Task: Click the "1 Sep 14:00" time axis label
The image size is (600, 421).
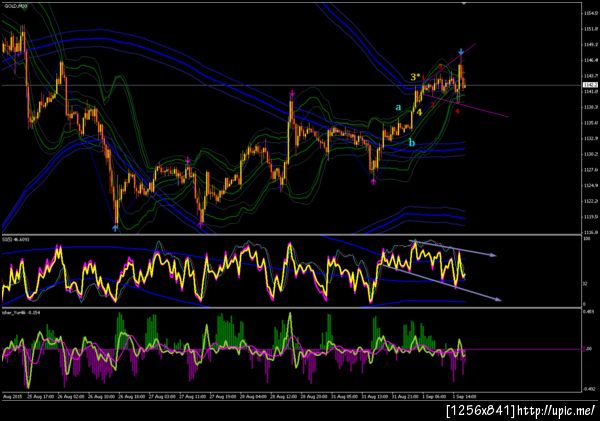Action: [465, 397]
